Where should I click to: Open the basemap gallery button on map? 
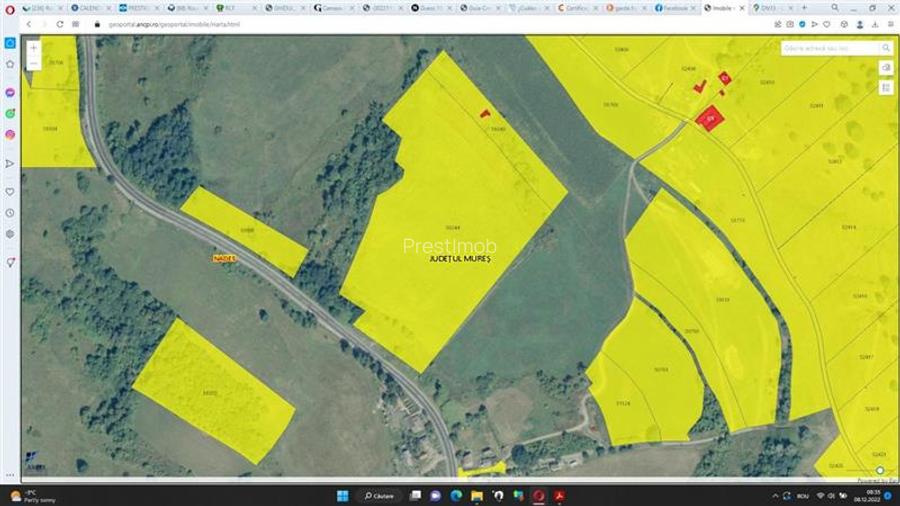point(886,68)
